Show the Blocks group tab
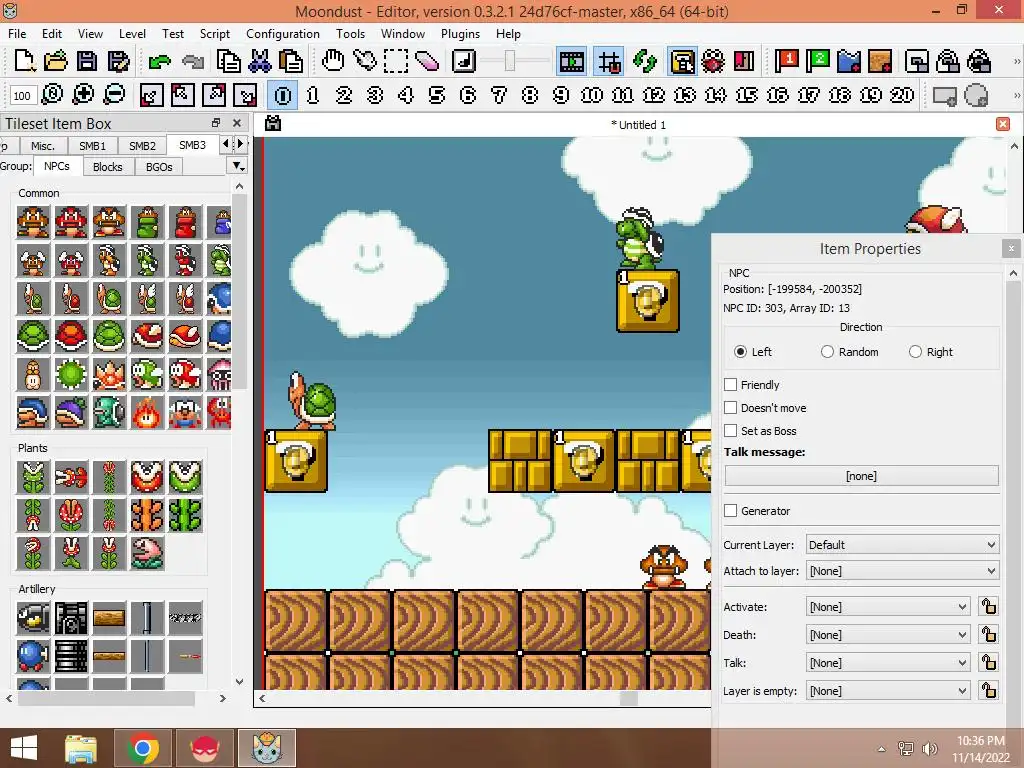Viewport: 1024px width, 768px height. tap(108, 167)
